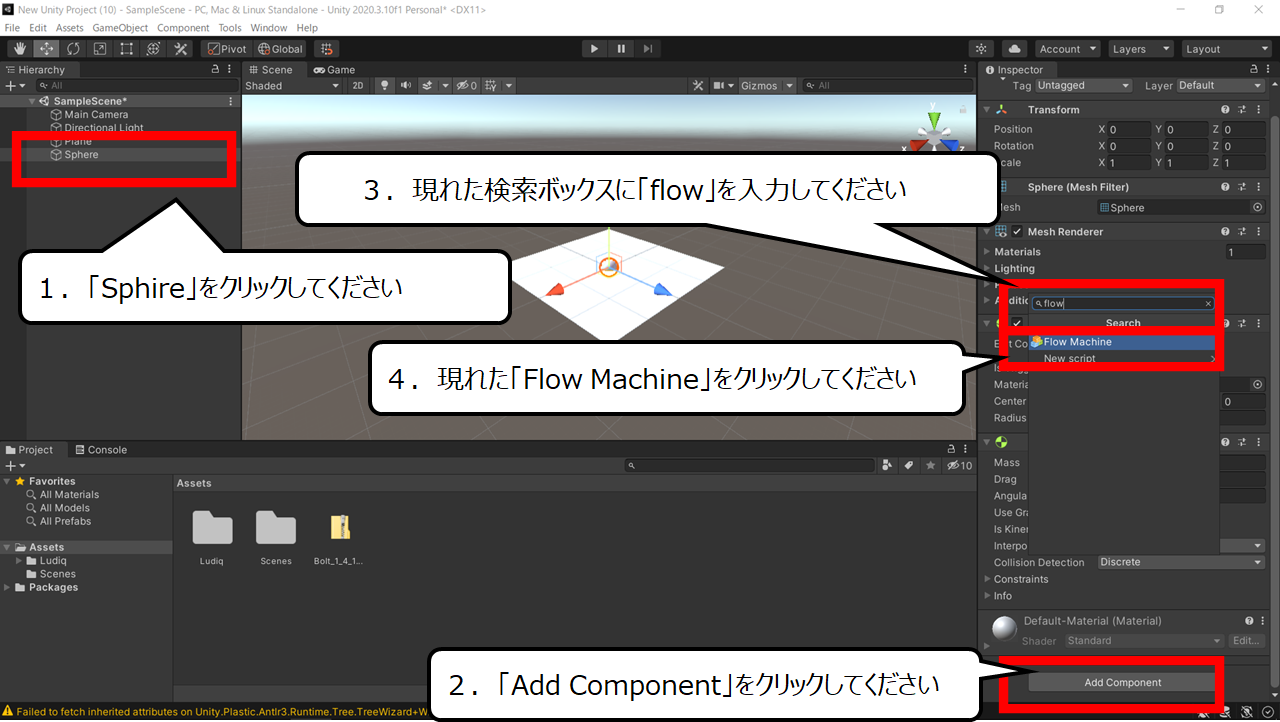Open the scene camera settings icon
1280x722 pixels.
[x=719, y=85]
